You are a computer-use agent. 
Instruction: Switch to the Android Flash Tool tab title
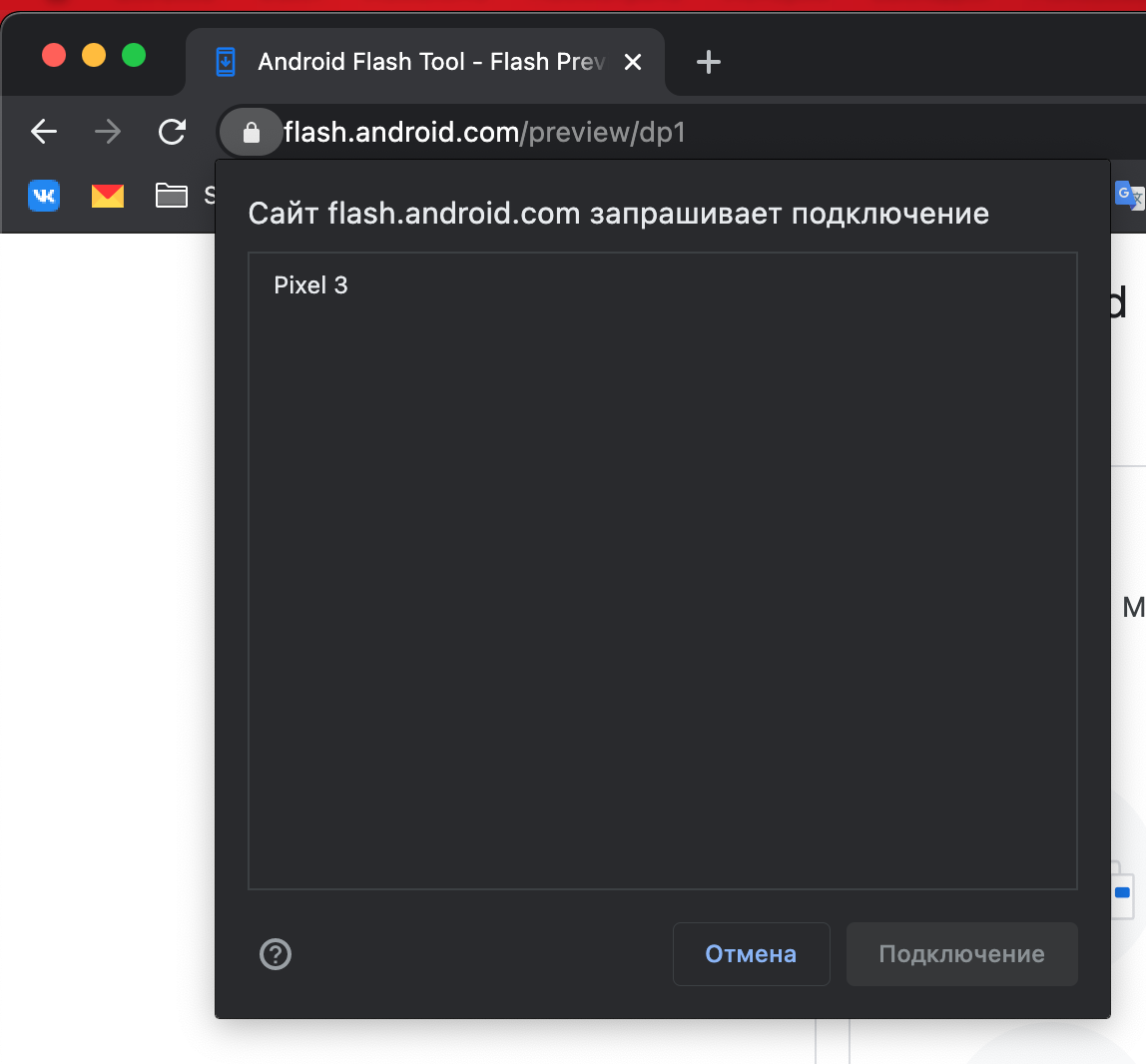tap(430, 62)
